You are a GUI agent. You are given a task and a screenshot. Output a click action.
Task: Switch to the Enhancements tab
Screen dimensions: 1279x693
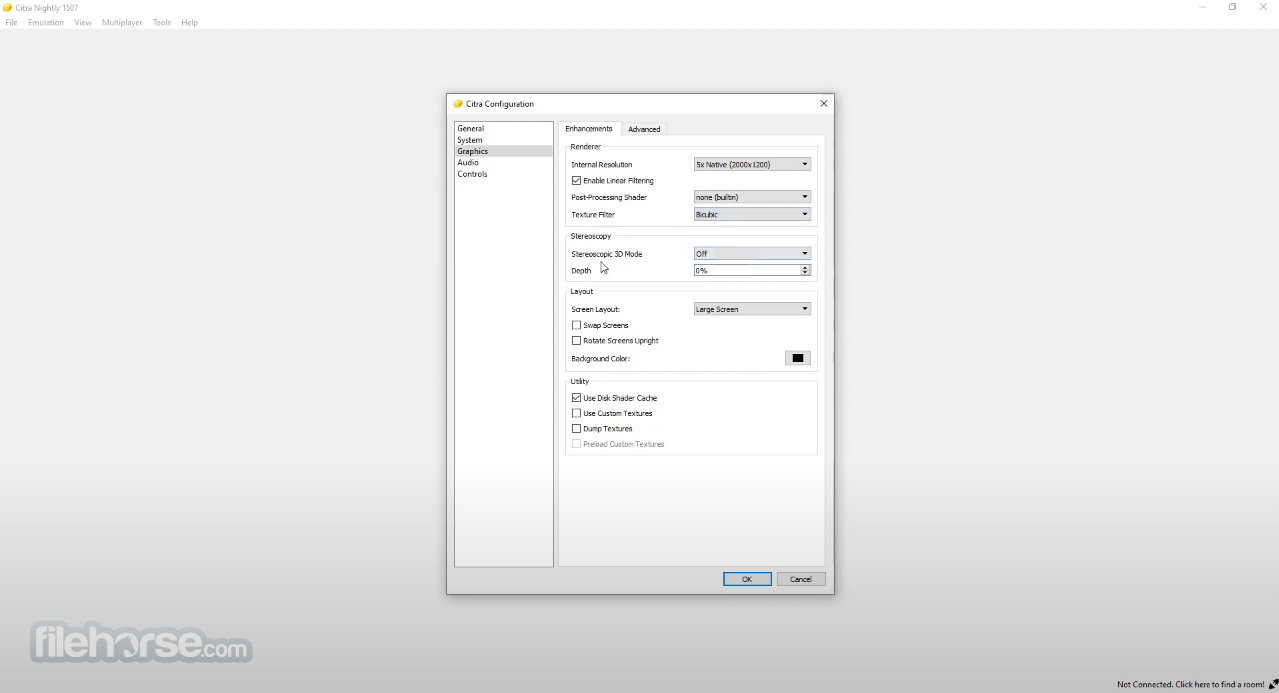tap(589, 128)
